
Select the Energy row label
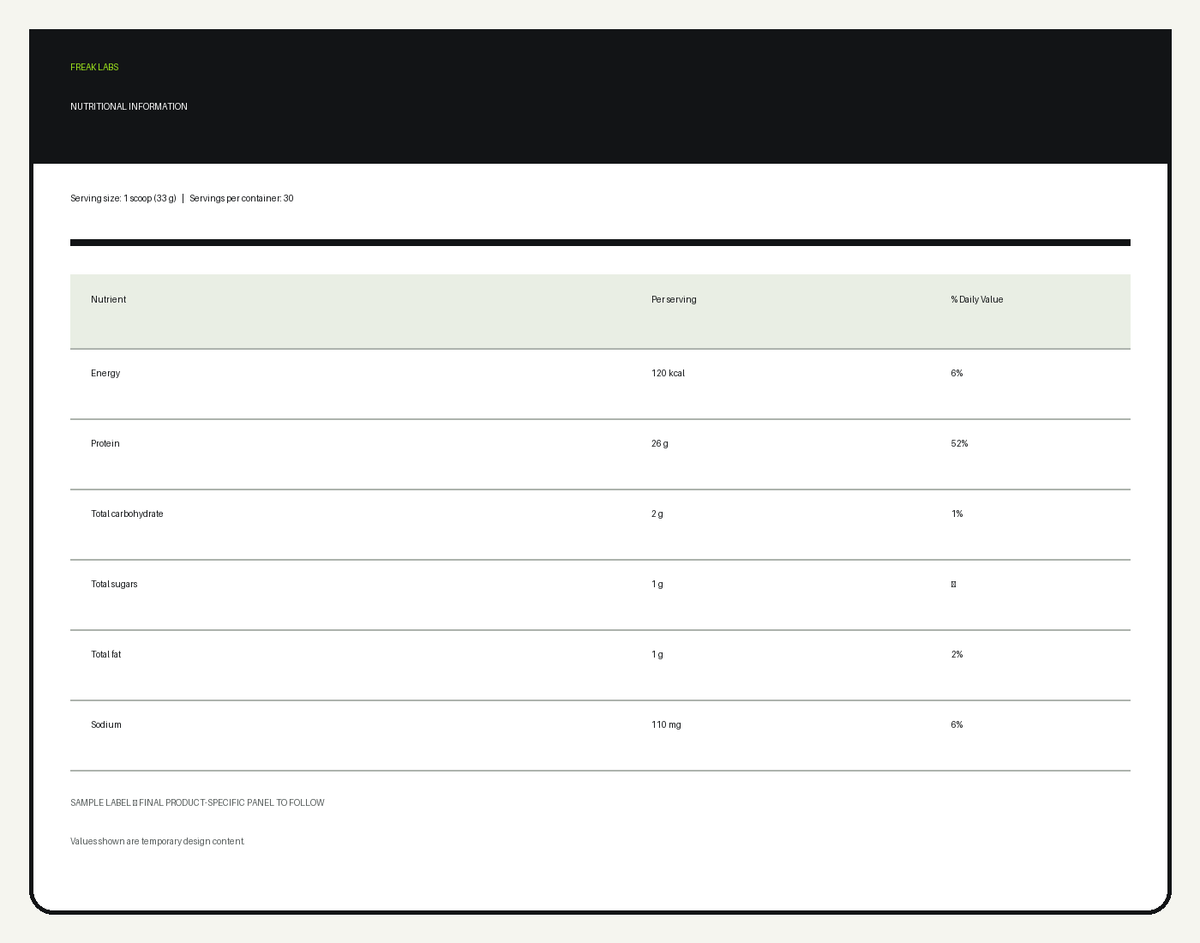(105, 373)
